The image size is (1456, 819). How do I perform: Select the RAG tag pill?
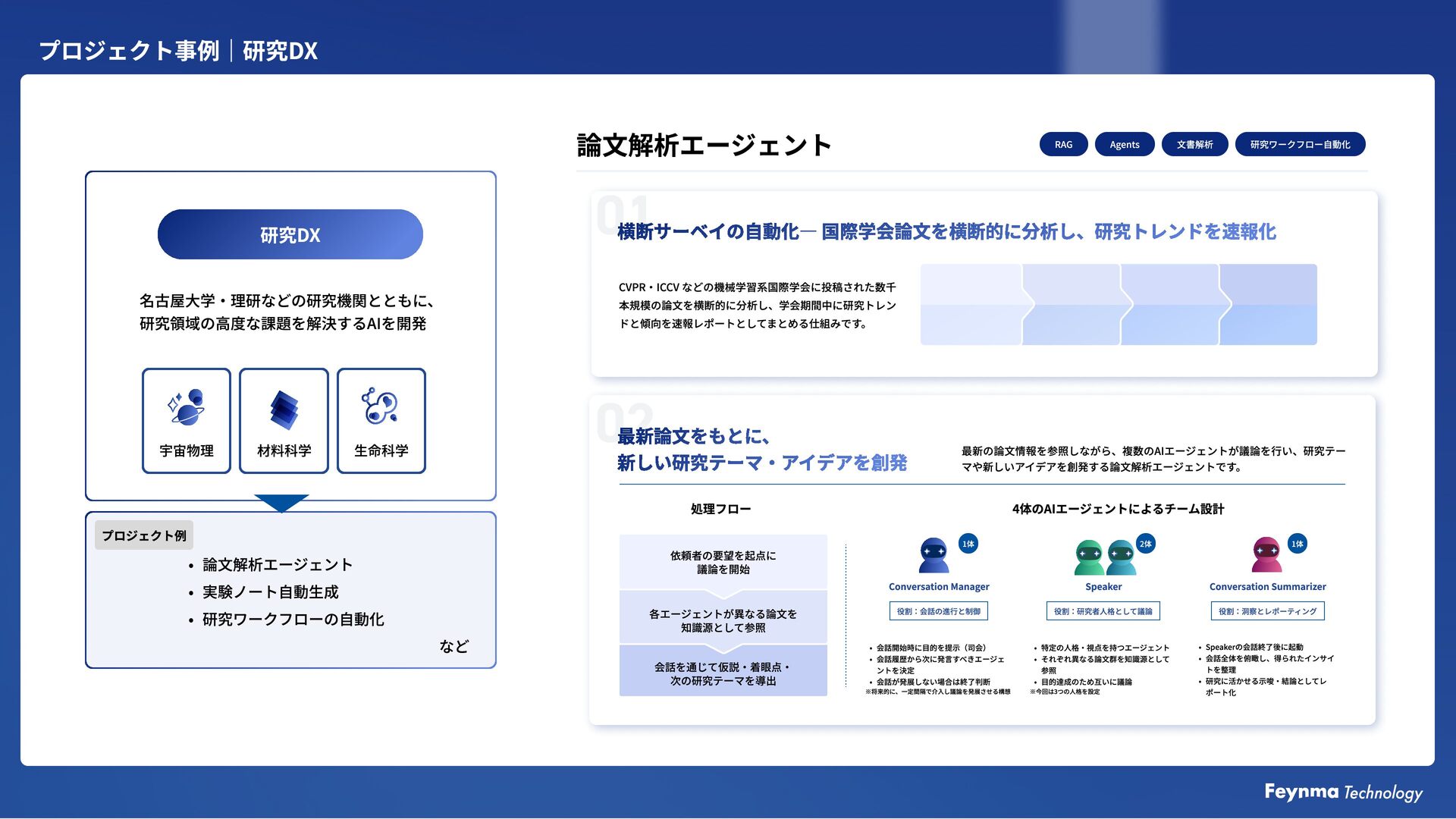1063,144
